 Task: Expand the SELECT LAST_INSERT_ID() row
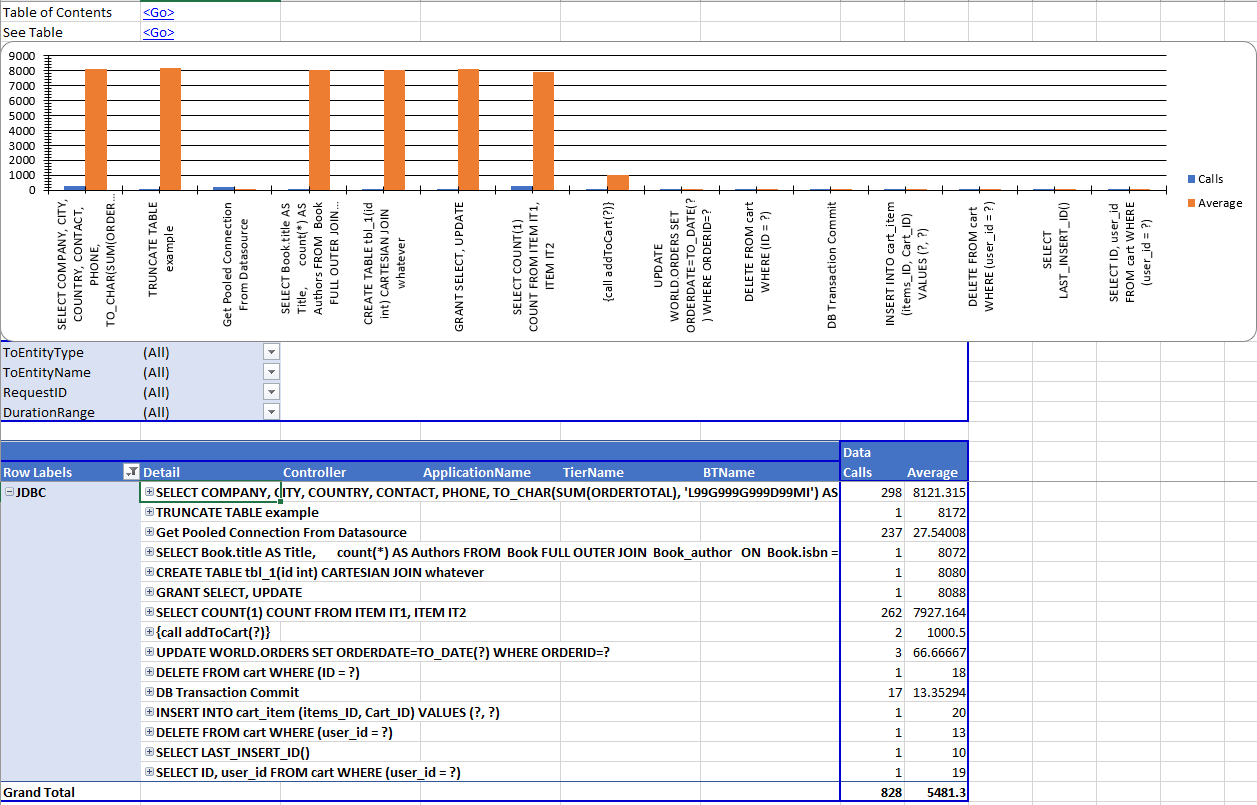pos(150,752)
